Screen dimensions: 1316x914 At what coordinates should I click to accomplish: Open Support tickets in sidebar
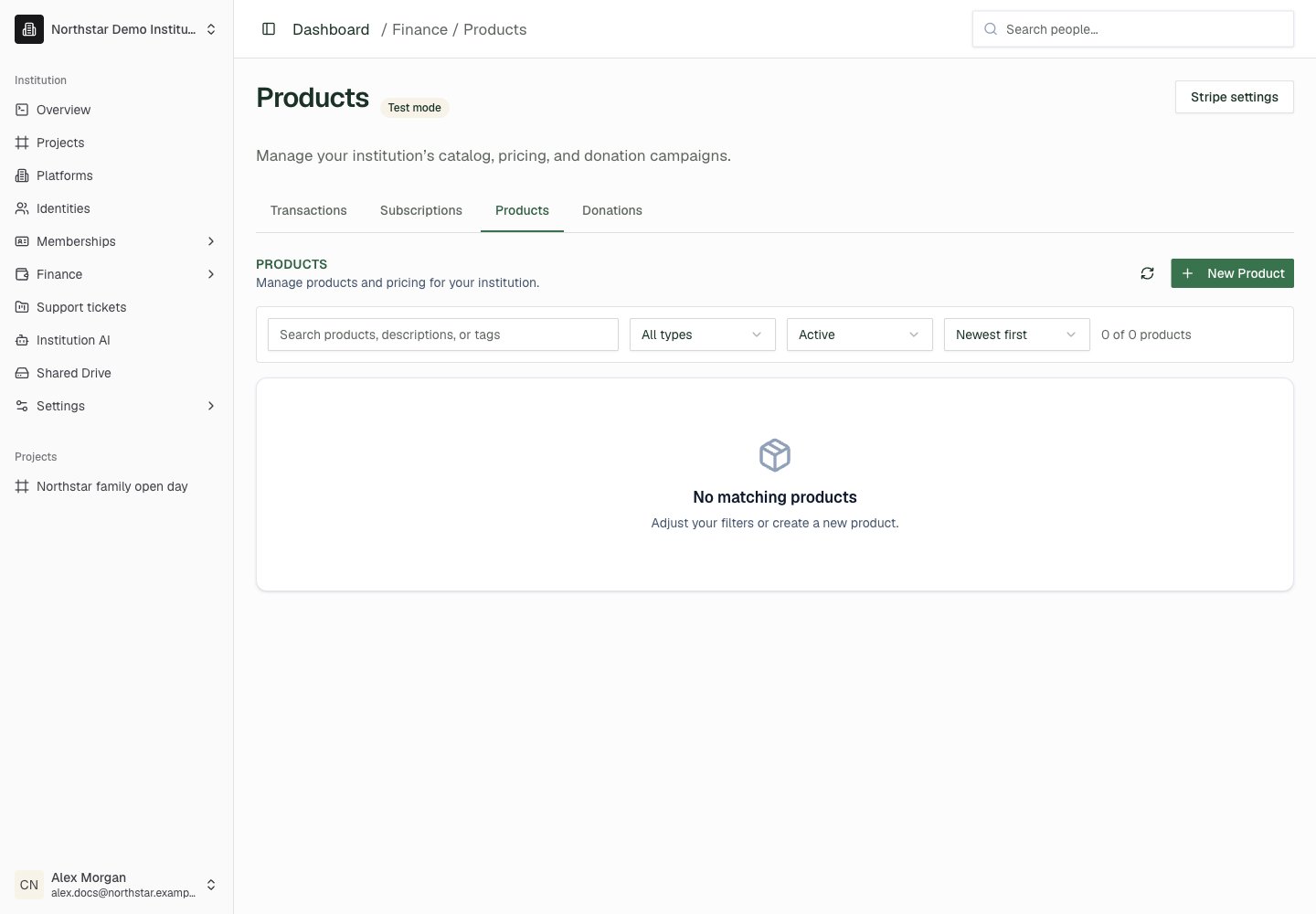(117, 307)
